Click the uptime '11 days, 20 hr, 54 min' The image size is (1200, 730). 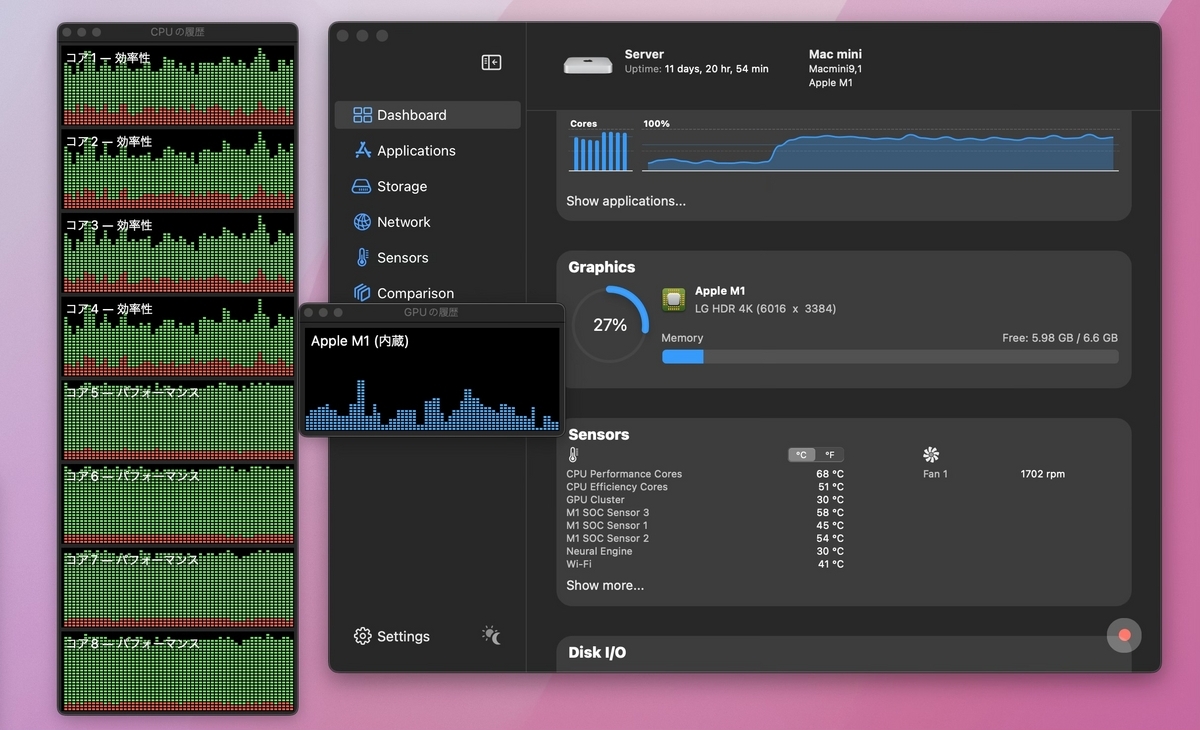click(717, 69)
